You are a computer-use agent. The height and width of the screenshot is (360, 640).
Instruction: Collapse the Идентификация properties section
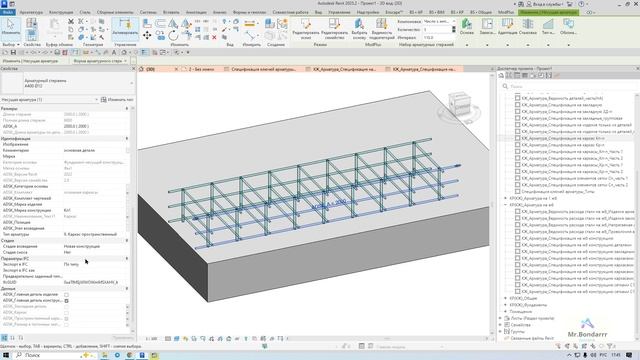click(127, 138)
